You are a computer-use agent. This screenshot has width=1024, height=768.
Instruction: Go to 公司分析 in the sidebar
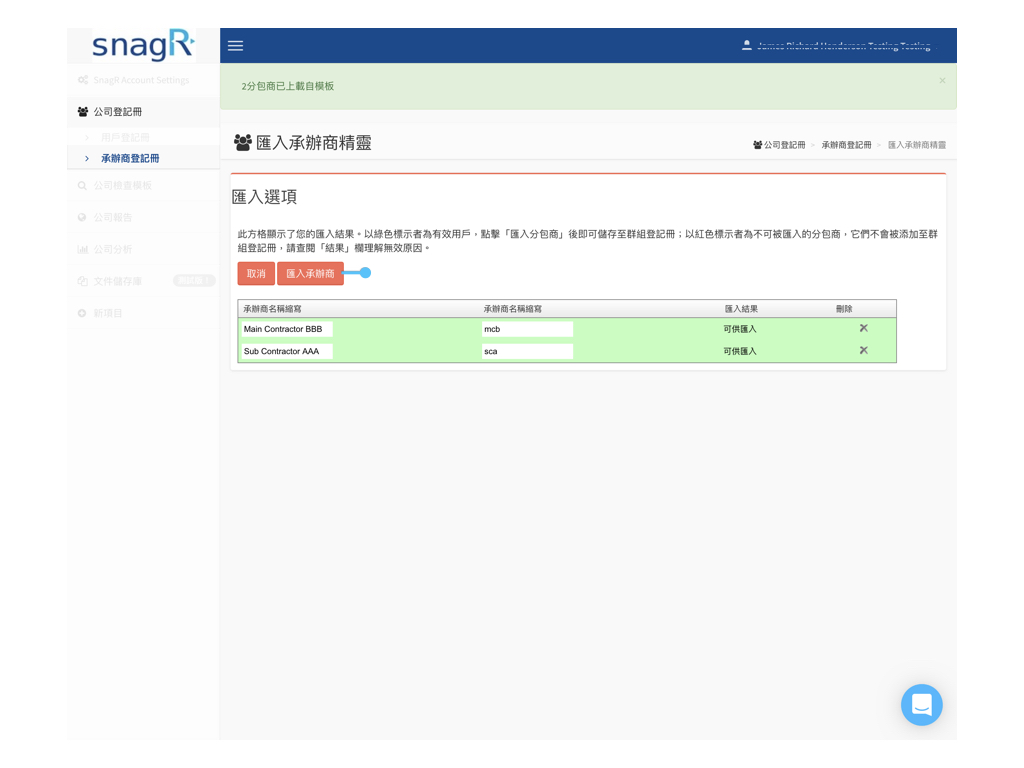pos(112,249)
